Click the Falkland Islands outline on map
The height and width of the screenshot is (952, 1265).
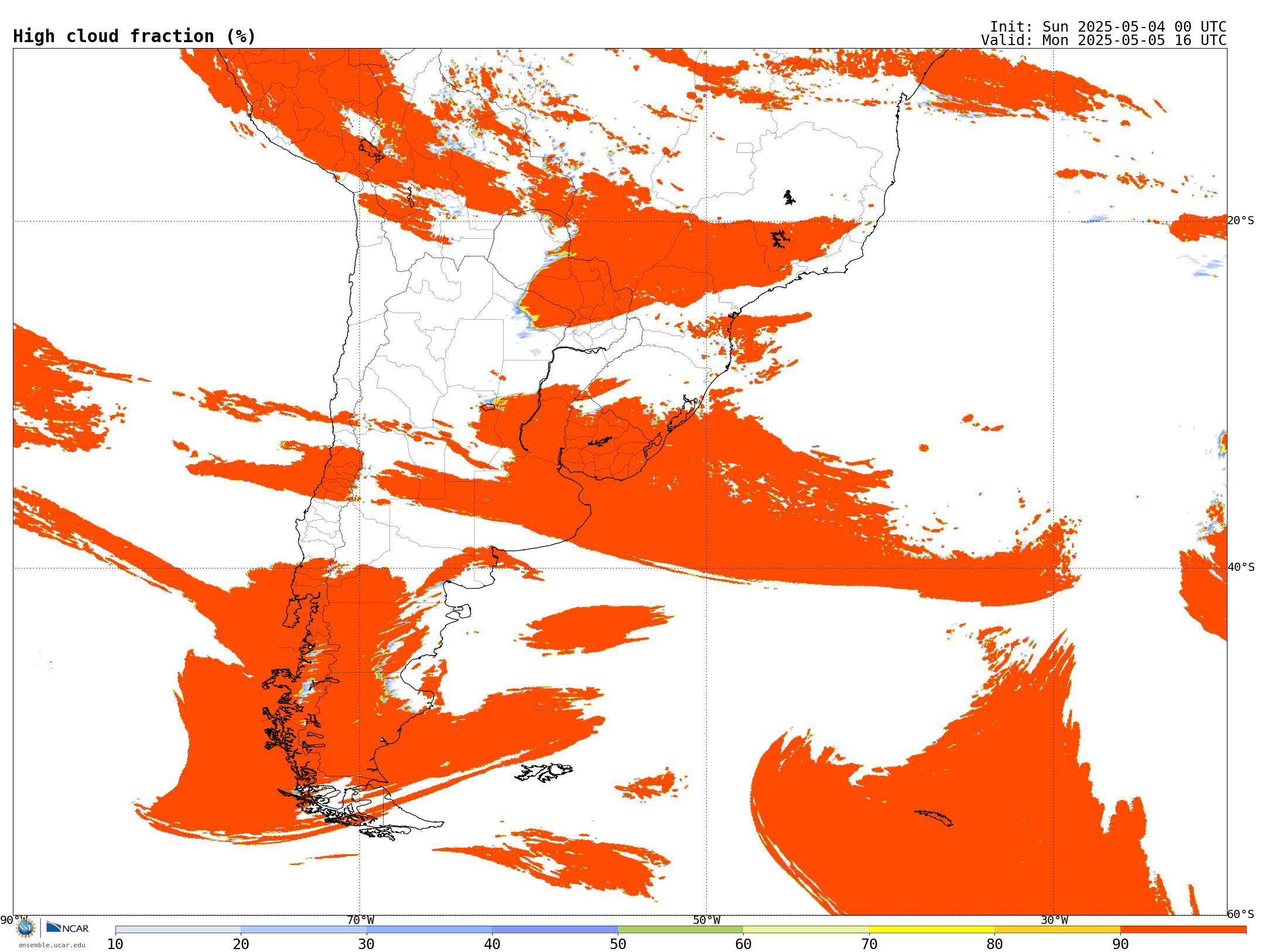pyautogui.click(x=543, y=772)
